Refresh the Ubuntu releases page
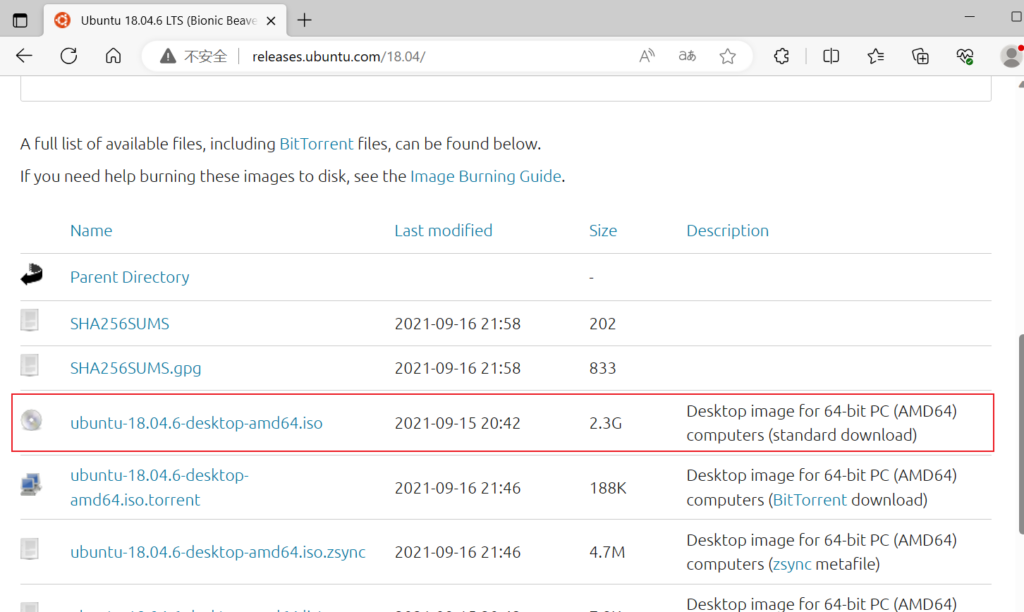This screenshot has width=1024, height=612. pyautogui.click(x=69, y=56)
